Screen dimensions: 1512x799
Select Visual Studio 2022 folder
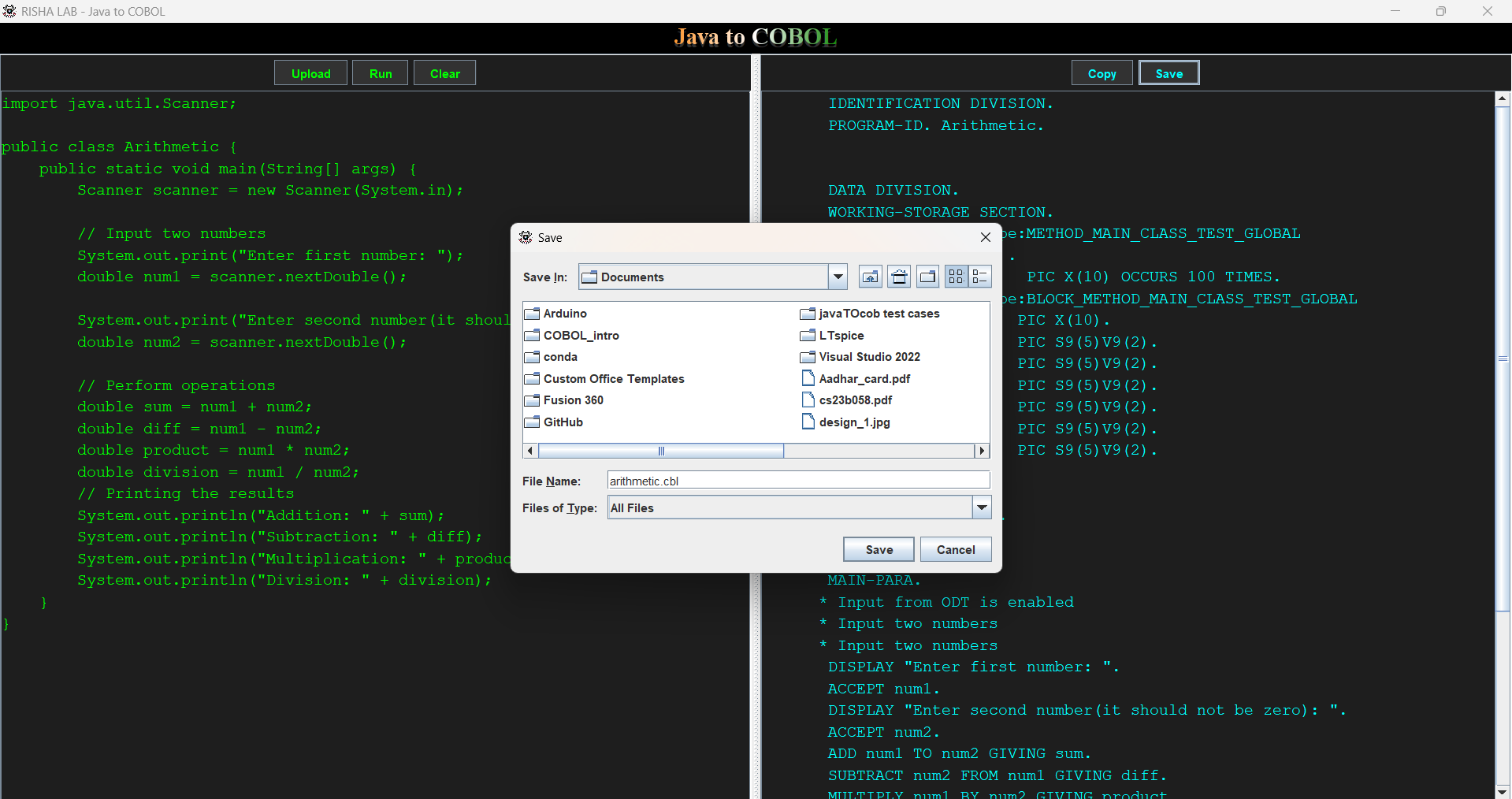861,357
